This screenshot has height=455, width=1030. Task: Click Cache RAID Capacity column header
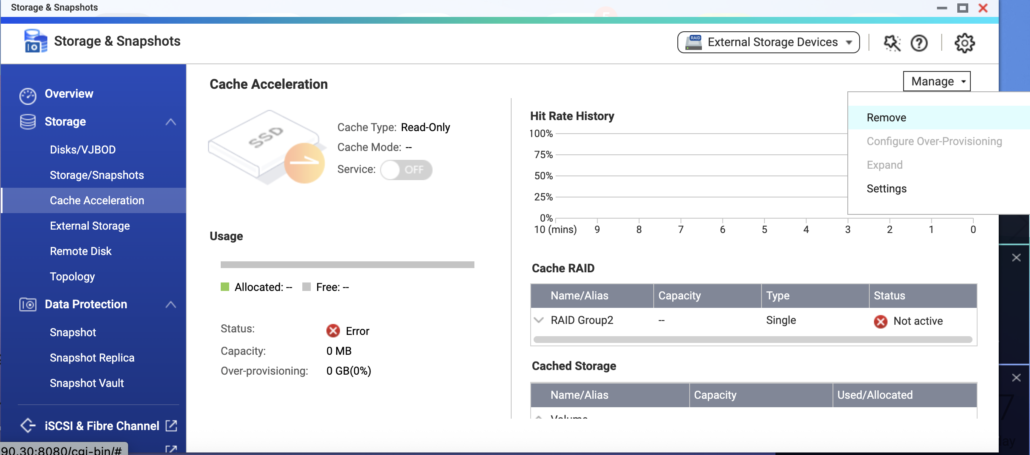pos(707,295)
